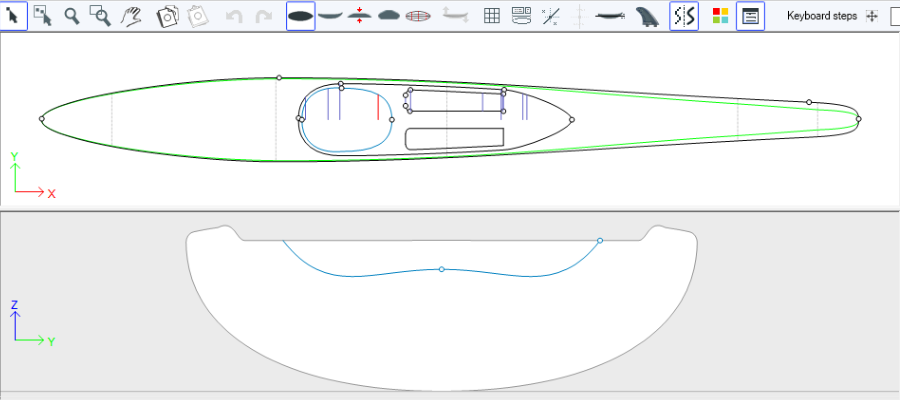Select the arrow pointer tool
Screen dimensions: 900x400
tap(14, 16)
